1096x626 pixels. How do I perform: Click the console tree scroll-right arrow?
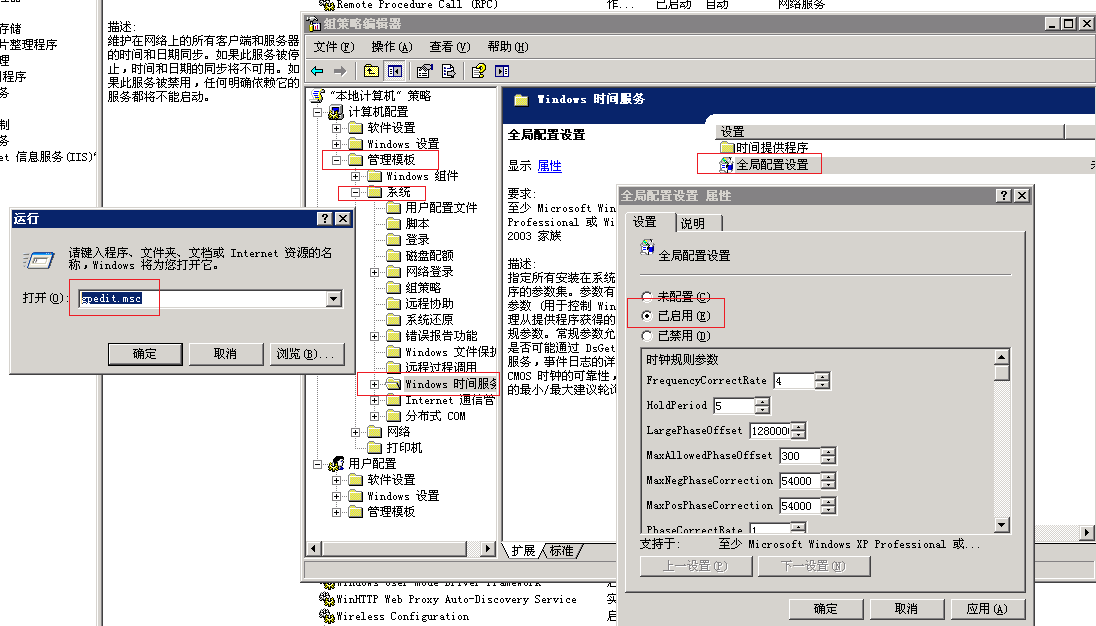click(488, 548)
